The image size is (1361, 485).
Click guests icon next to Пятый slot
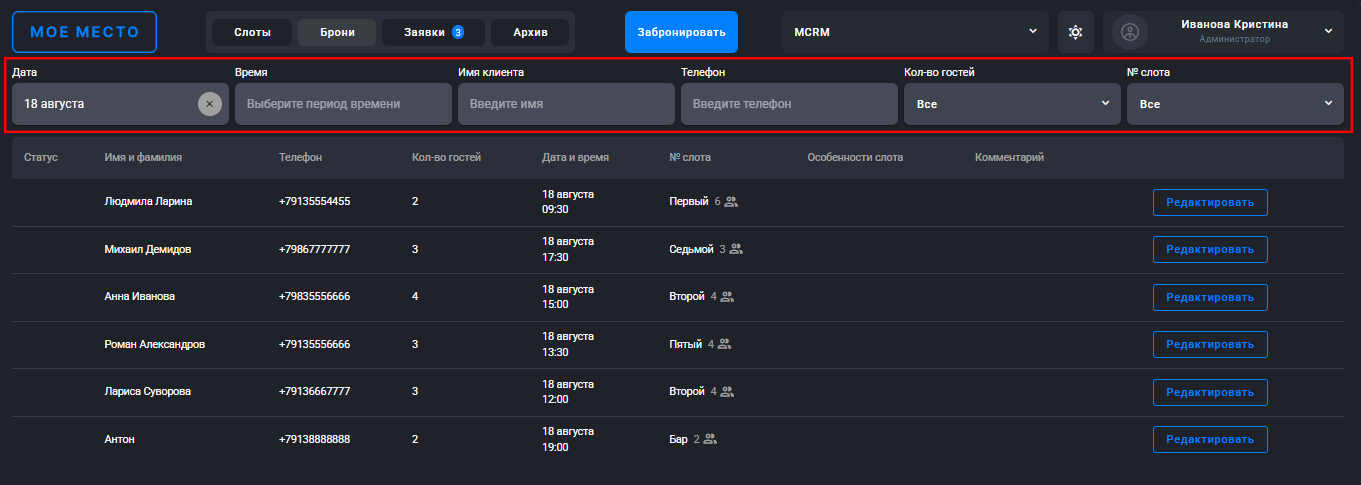pyautogui.click(x=725, y=344)
